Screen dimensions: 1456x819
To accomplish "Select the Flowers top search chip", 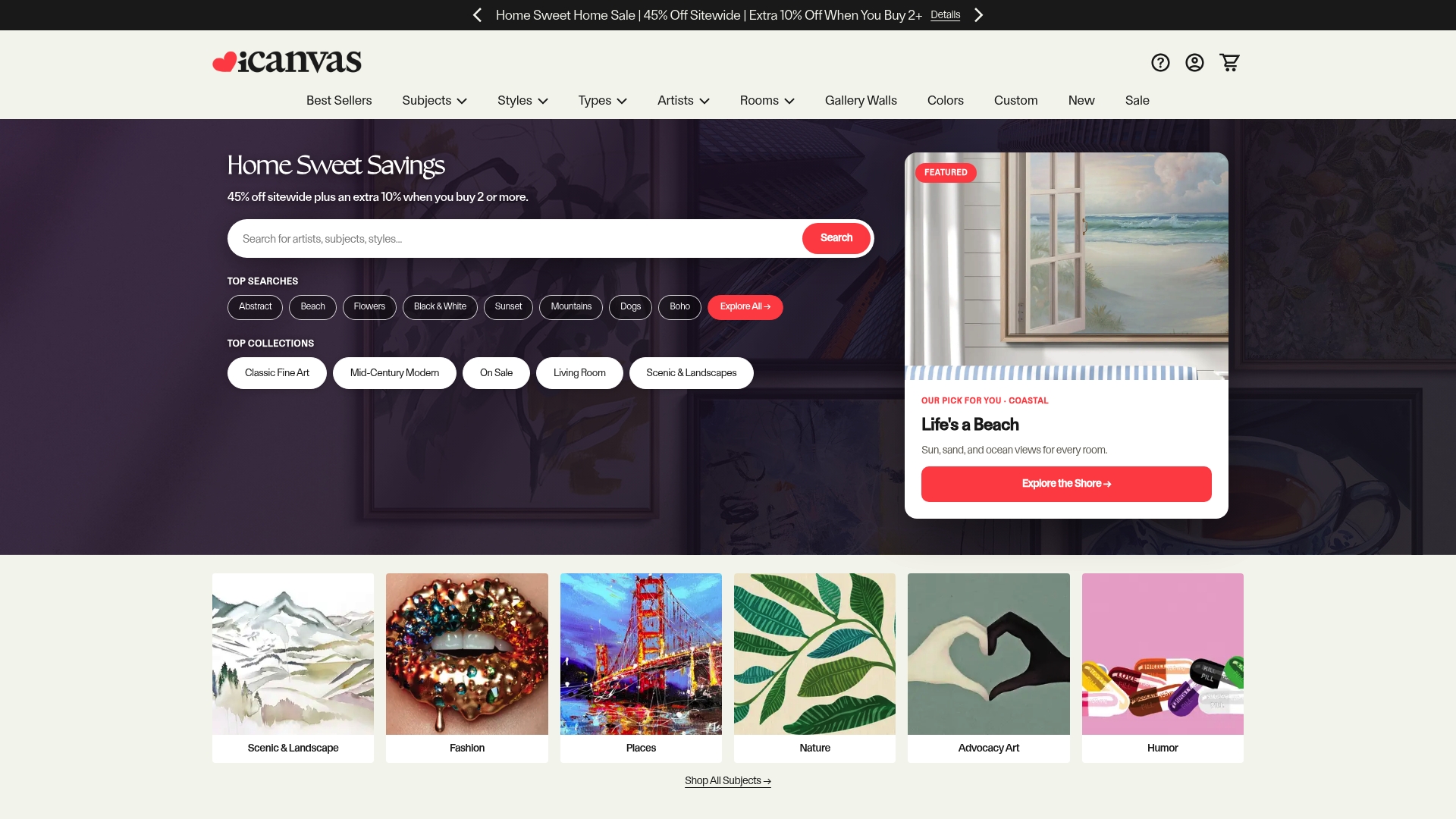I will (x=369, y=307).
